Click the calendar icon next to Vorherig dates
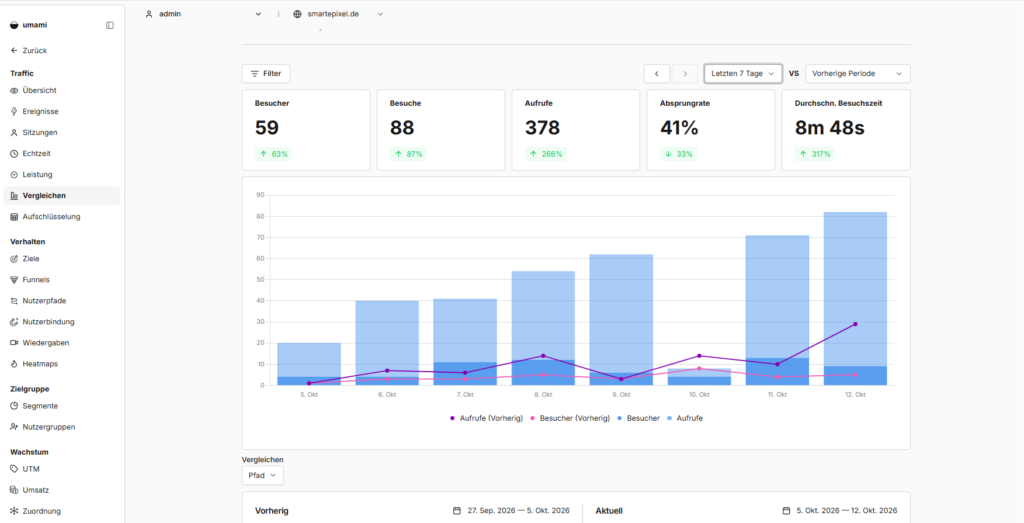The width and height of the screenshot is (1024, 523). (457, 511)
